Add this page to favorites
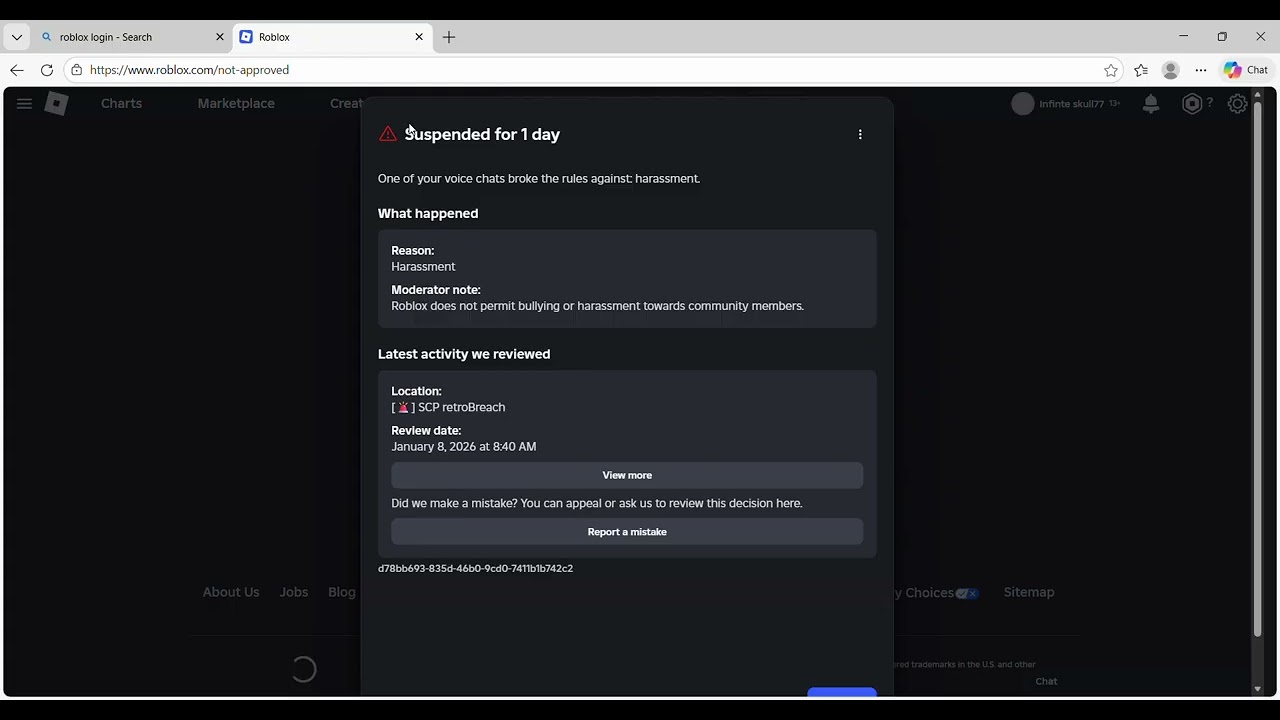Image resolution: width=1280 pixels, height=720 pixels. tap(1111, 70)
